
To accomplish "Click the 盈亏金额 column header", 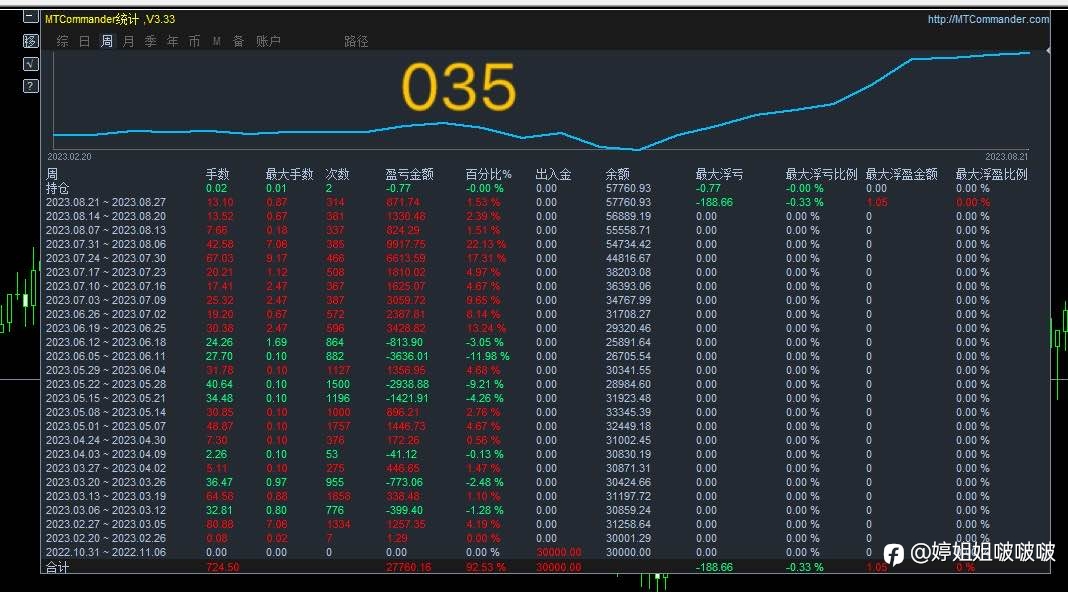I will pos(409,174).
